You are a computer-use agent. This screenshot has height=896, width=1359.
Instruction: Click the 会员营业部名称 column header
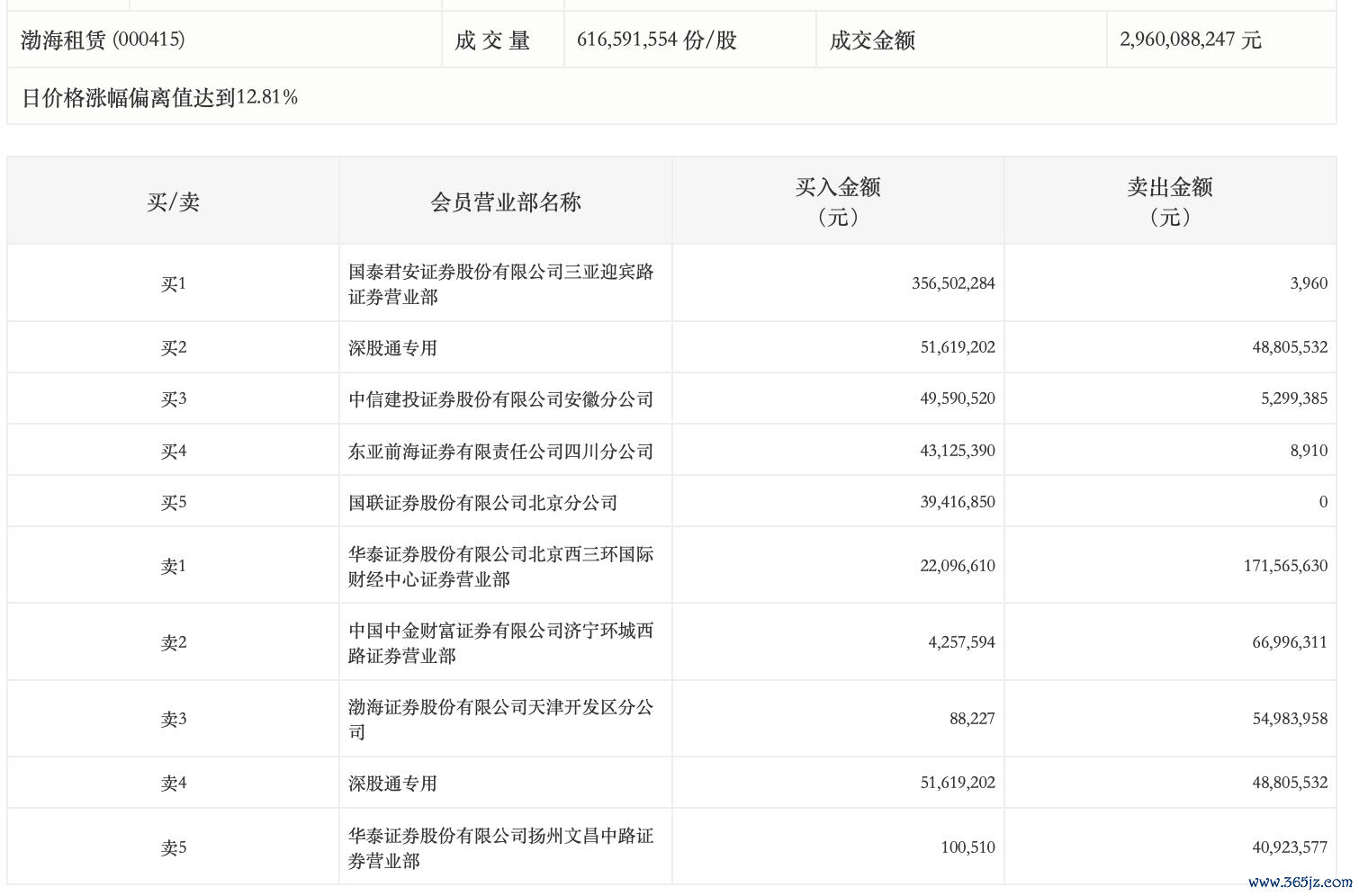tap(506, 202)
